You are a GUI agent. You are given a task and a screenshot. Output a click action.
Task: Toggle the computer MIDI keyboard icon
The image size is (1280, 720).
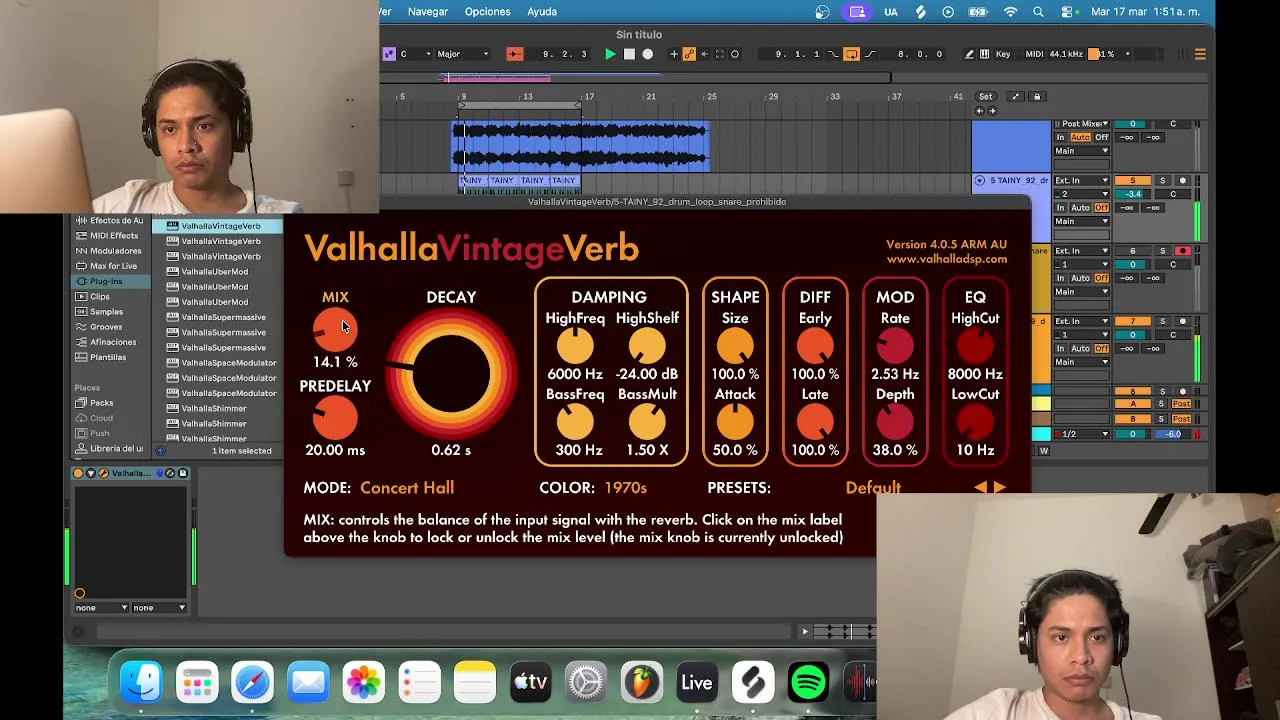pyautogui.click(x=985, y=54)
